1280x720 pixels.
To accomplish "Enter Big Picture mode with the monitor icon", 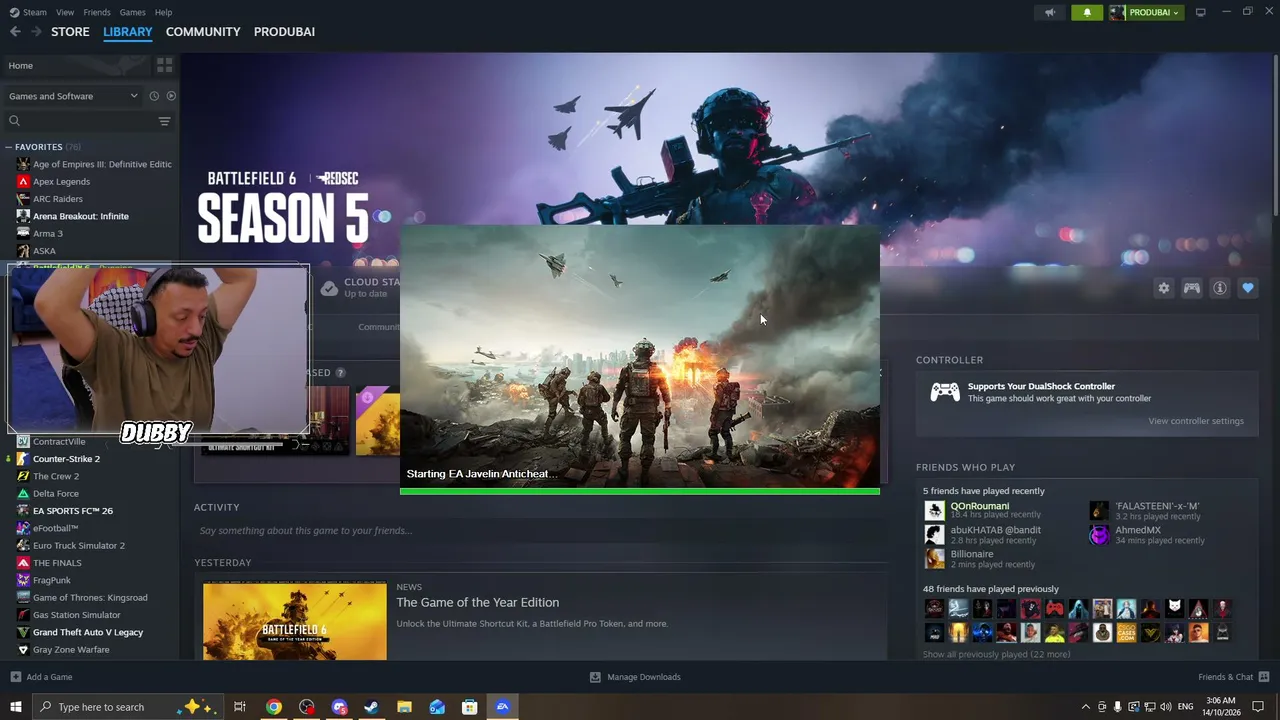I will pyautogui.click(x=1201, y=12).
